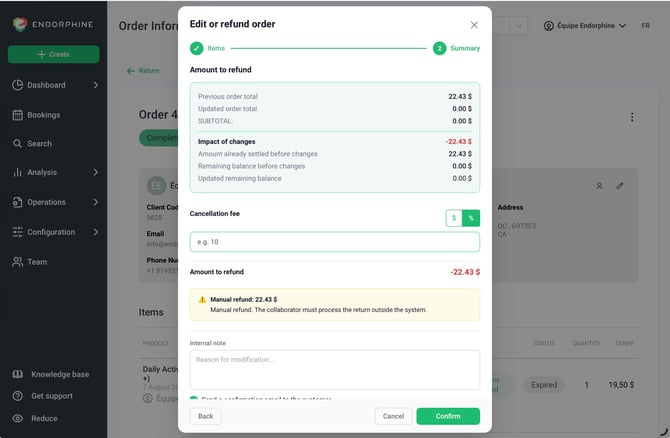
Task: Click the Search magnifier icon
Action: (x=17, y=144)
